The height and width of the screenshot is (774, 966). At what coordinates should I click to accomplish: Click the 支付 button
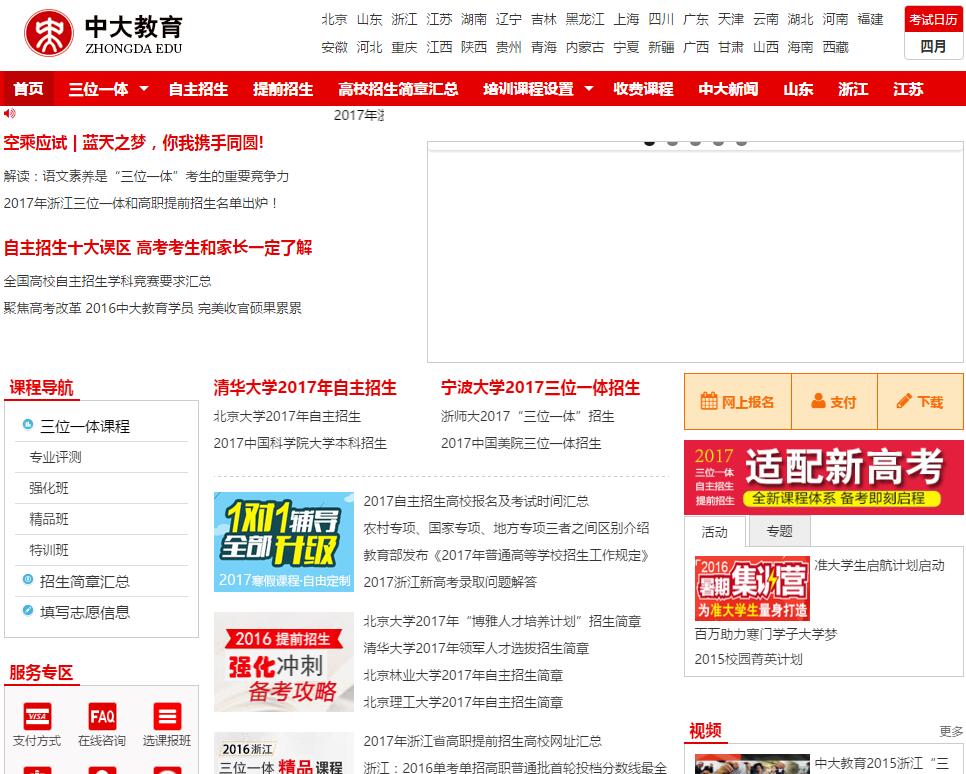(x=834, y=402)
